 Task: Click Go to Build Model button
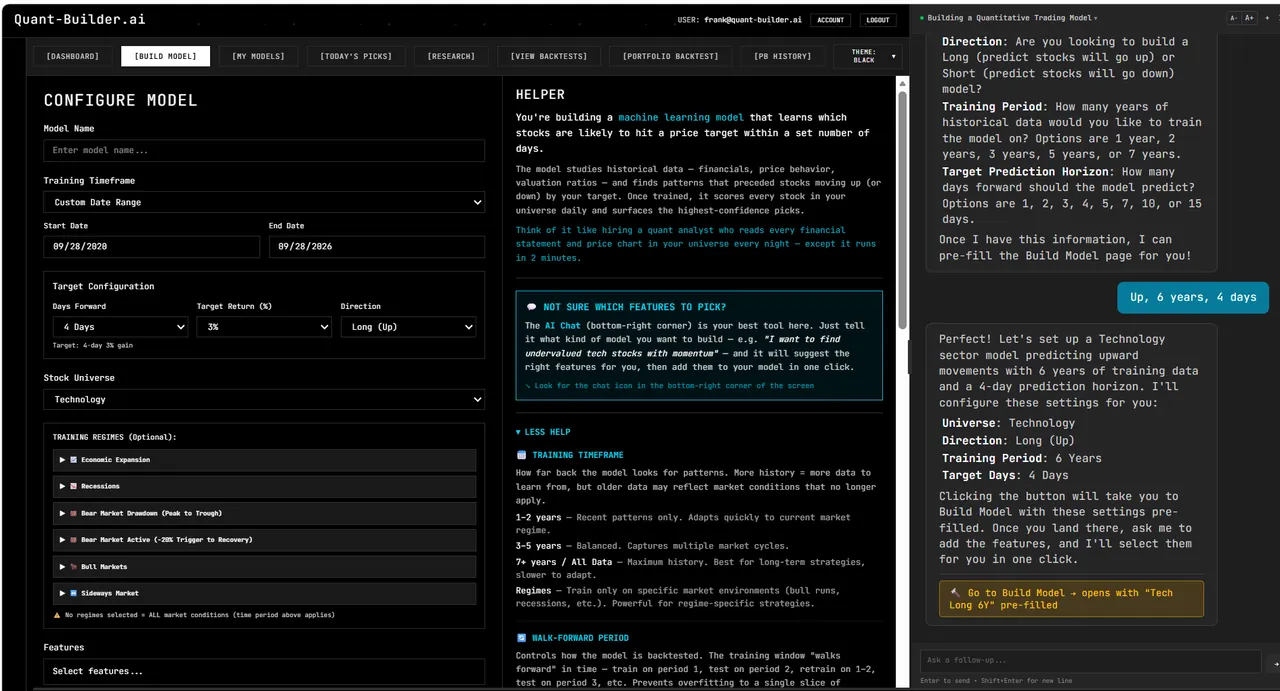[1071, 599]
